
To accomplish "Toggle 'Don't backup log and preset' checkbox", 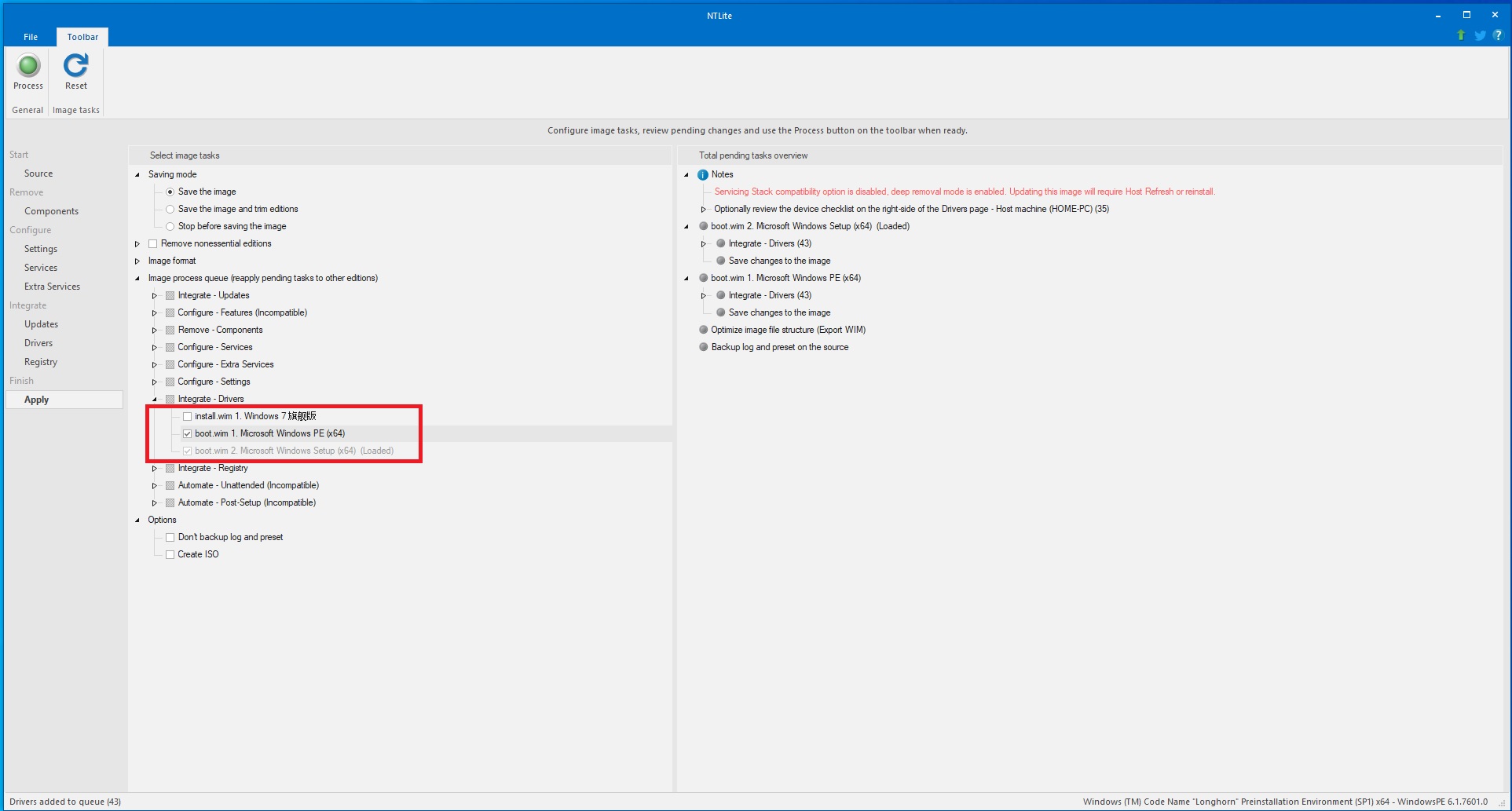I will [x=170, y=537].
